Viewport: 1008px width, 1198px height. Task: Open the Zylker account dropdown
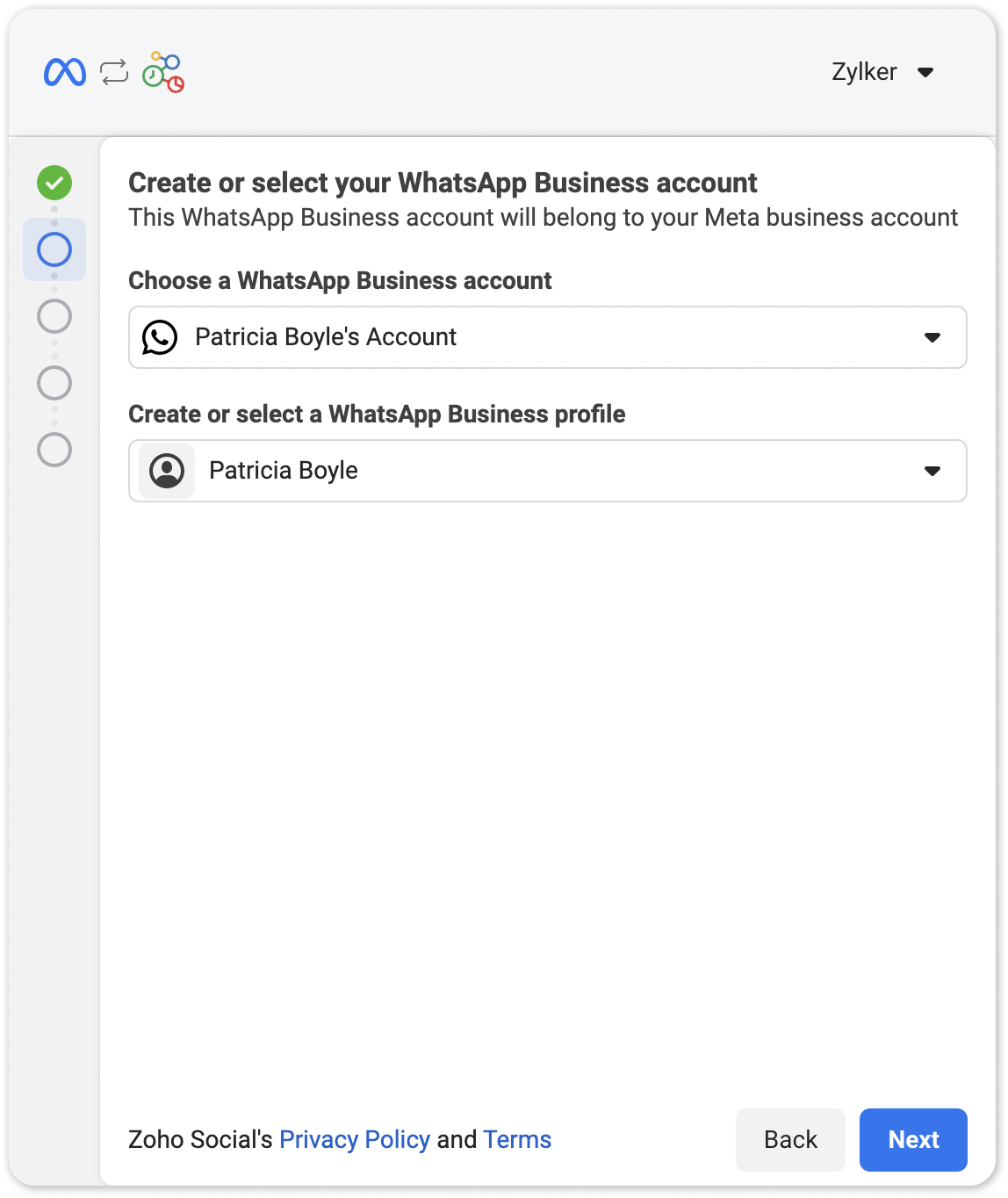click(x=925, y=72)
